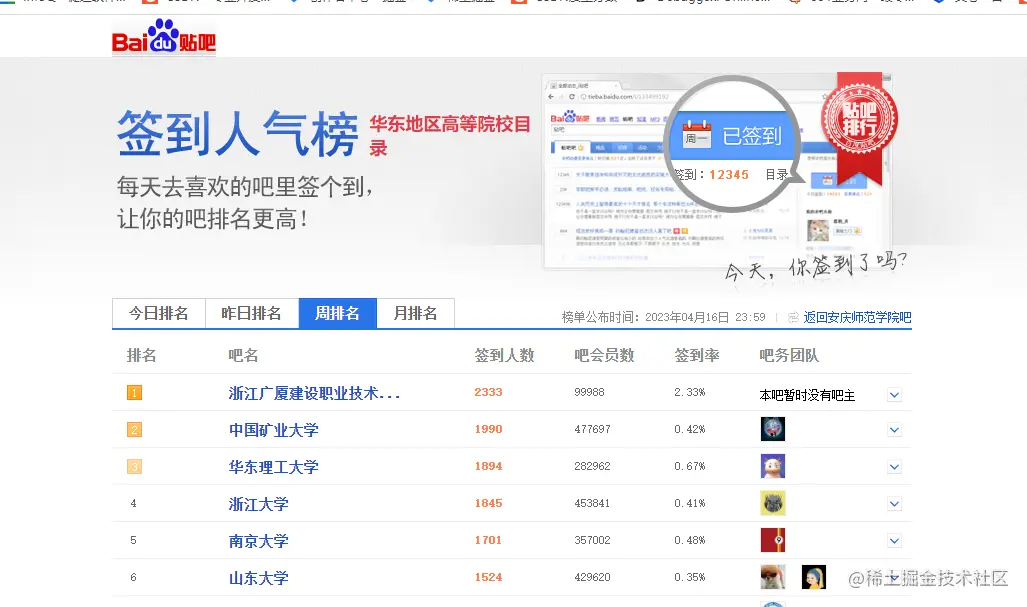Click the sign-in count 1845

click(x=489, y=503)
